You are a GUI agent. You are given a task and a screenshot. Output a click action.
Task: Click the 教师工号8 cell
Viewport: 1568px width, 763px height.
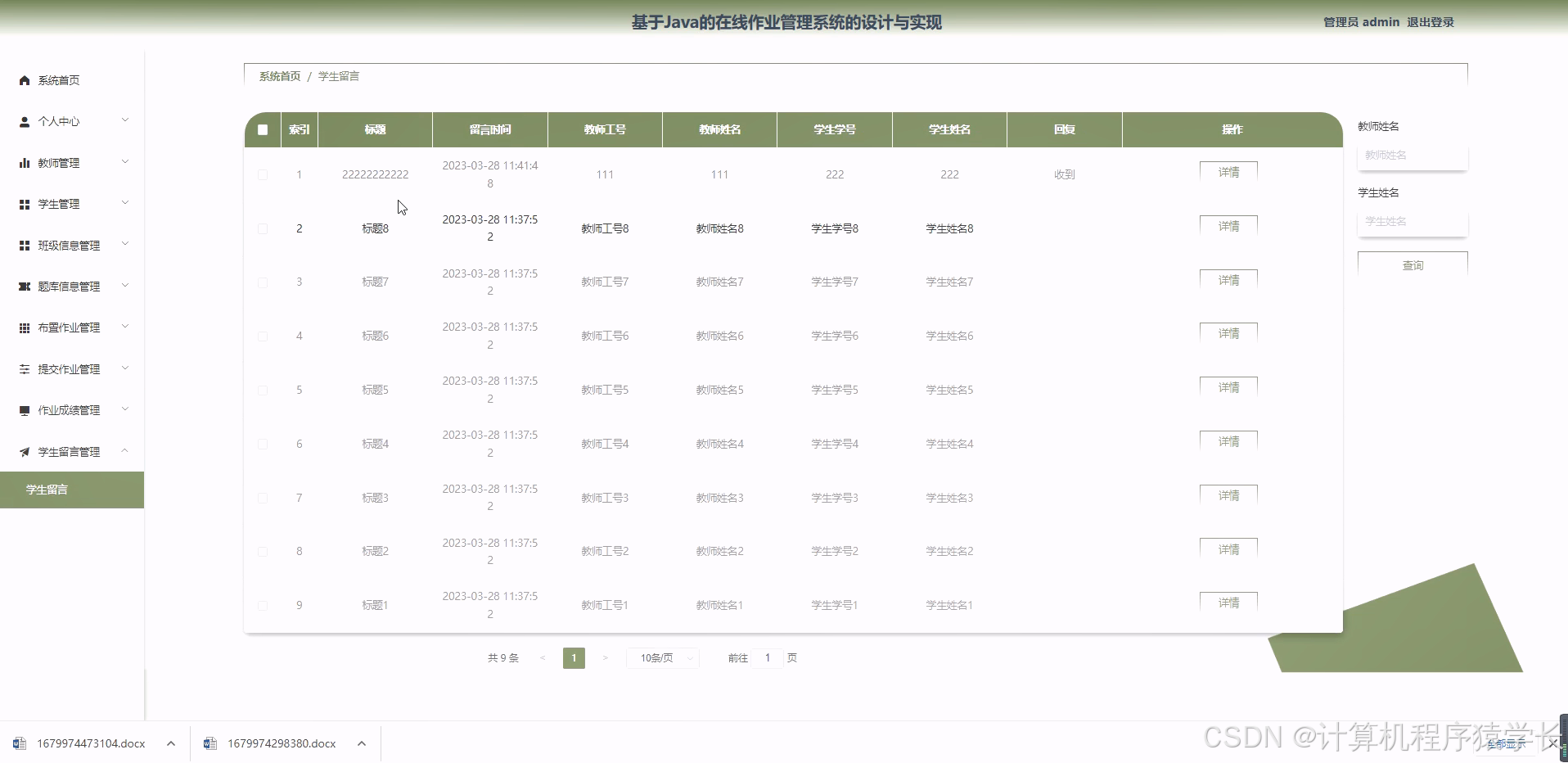605,228
